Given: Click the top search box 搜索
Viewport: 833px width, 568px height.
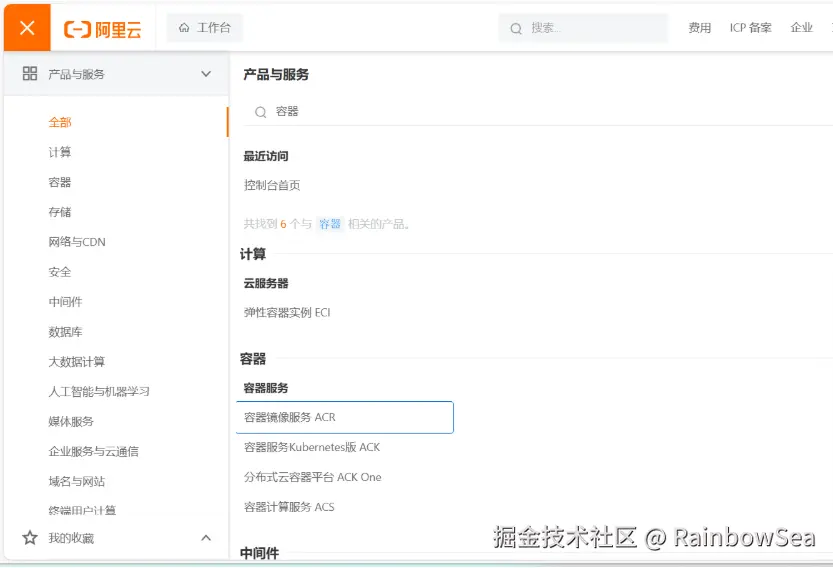Looking at the screenshot, I should [x=583, y=28].
